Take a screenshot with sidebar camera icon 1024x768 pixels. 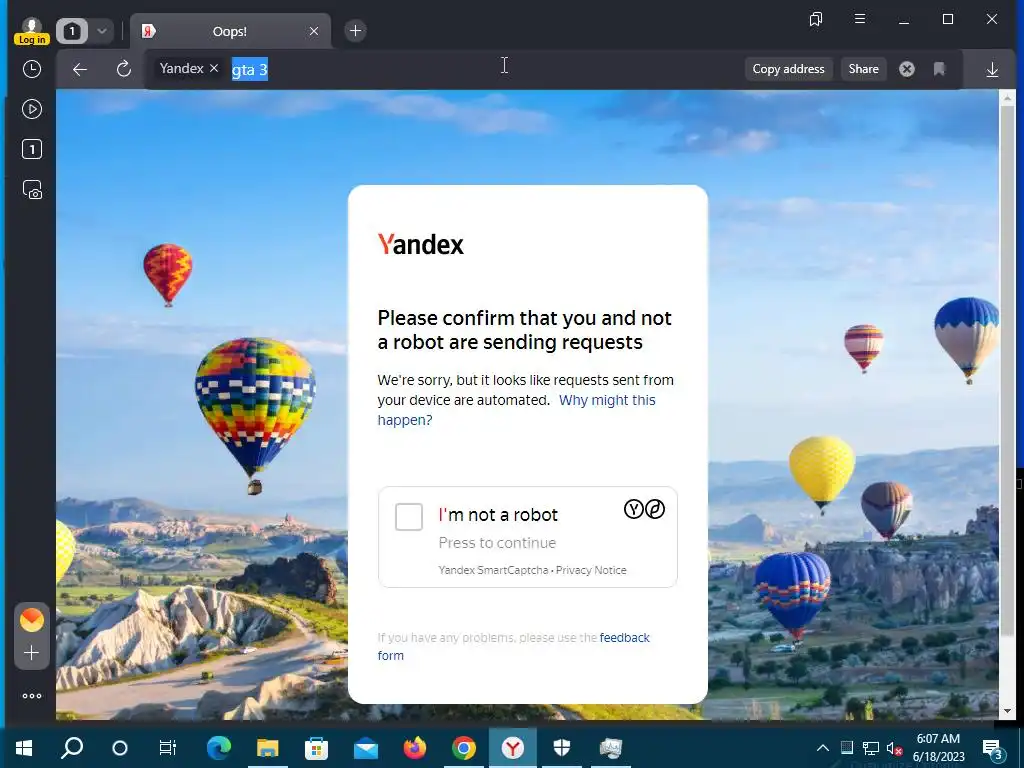pyautogui.click(x=31, y=189)
